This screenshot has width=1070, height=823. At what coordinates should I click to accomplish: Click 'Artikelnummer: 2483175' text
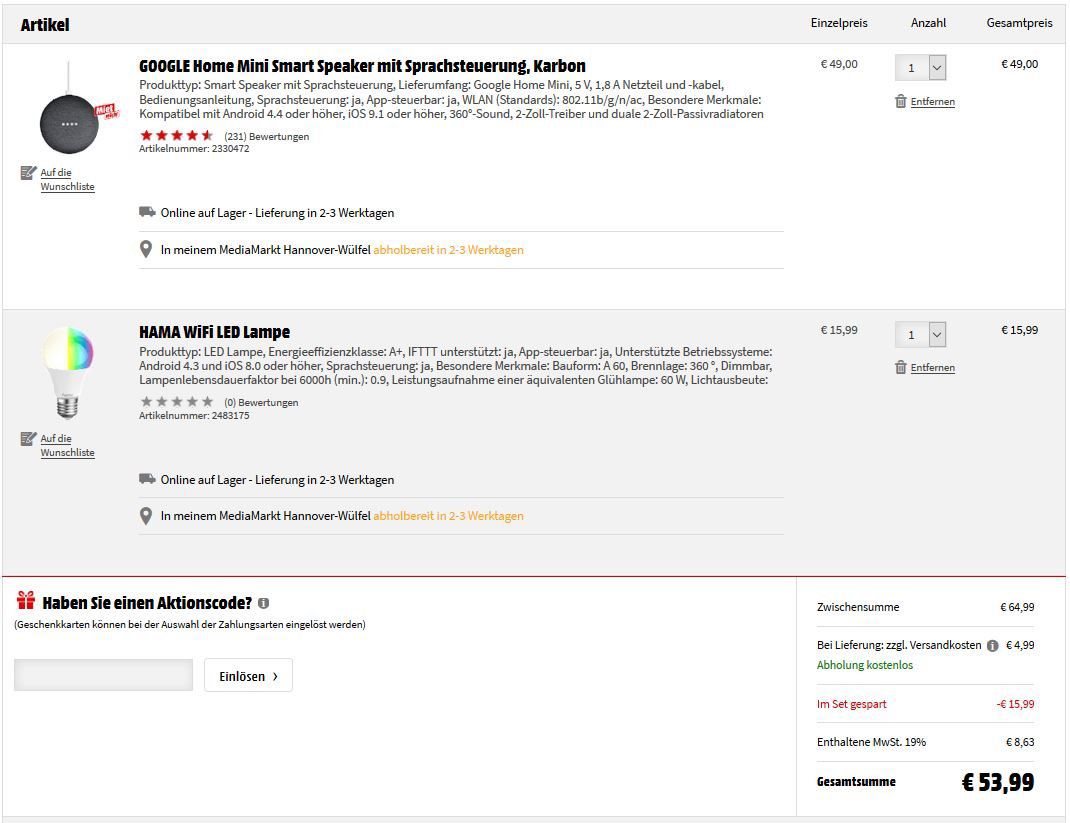(x=194, y=416)
